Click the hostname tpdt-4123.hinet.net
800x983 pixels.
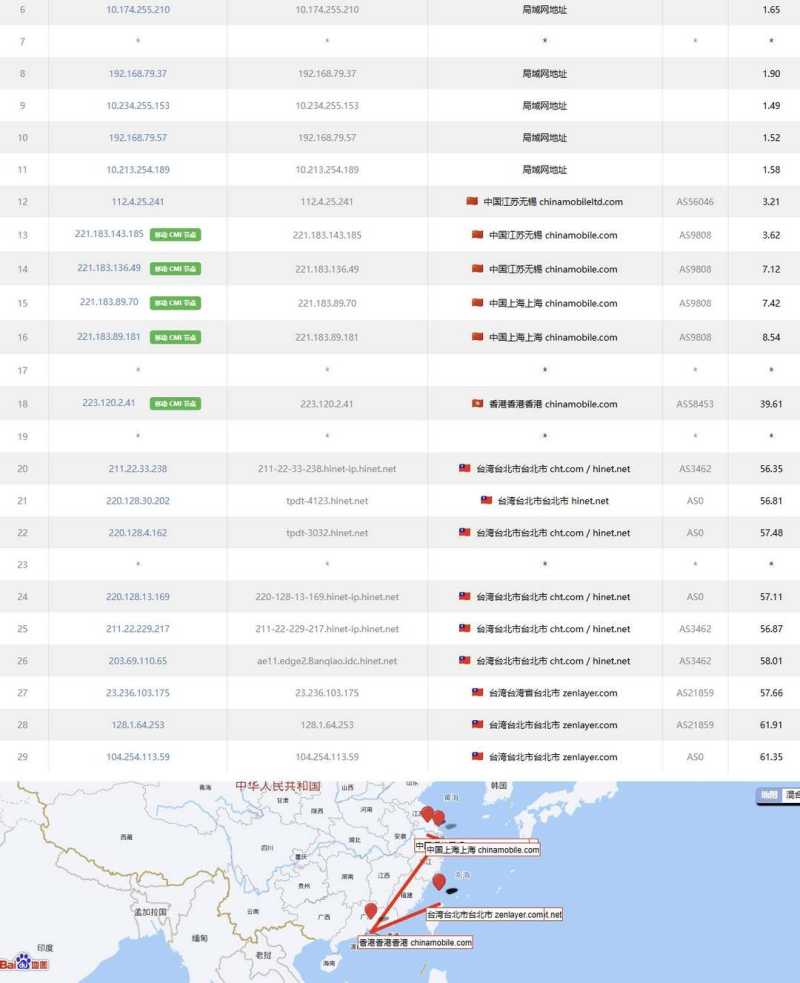[x=326, y=501]
